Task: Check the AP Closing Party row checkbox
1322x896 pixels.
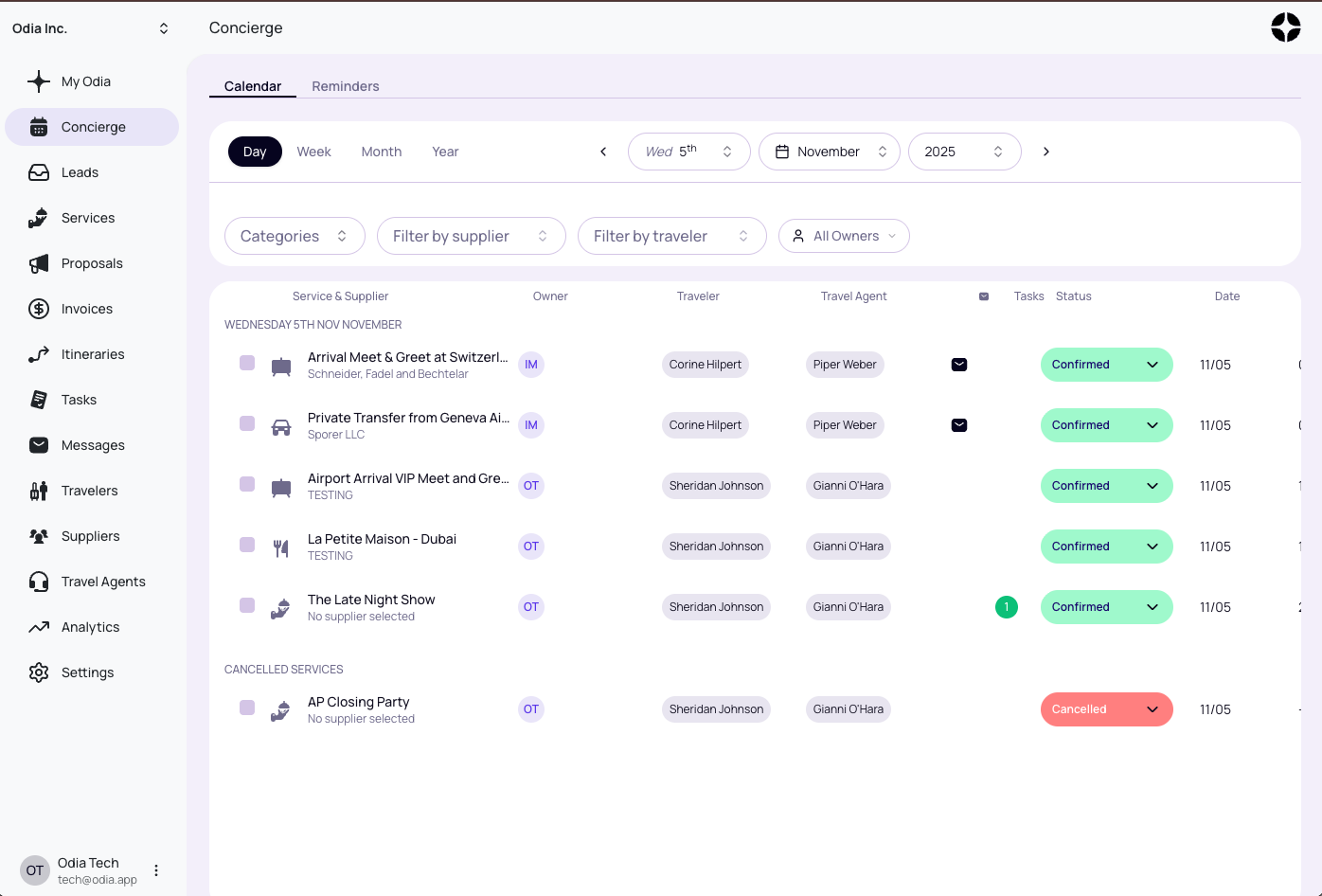Action: 247,708
